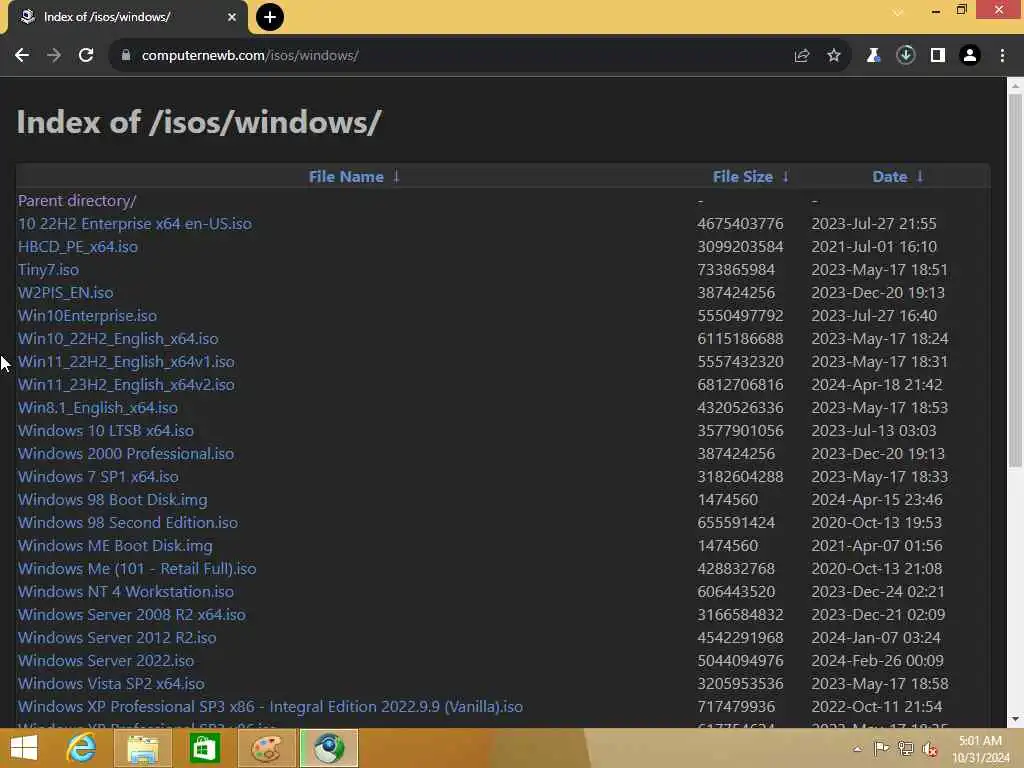Image resolution: width=1024 pixels, height=768 pixels.
Task: Download Windows 2000 Professional.iso
Action: click(126, 453)
